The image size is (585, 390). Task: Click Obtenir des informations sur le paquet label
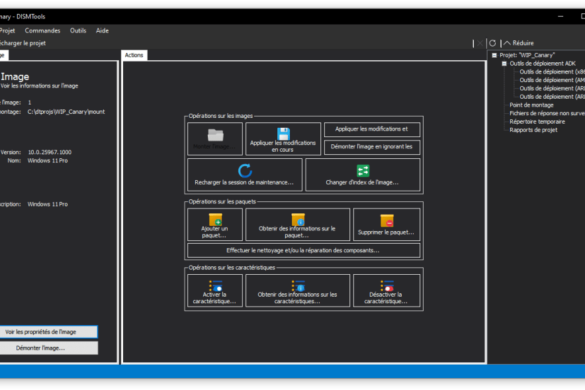click(x=297, y=232)
